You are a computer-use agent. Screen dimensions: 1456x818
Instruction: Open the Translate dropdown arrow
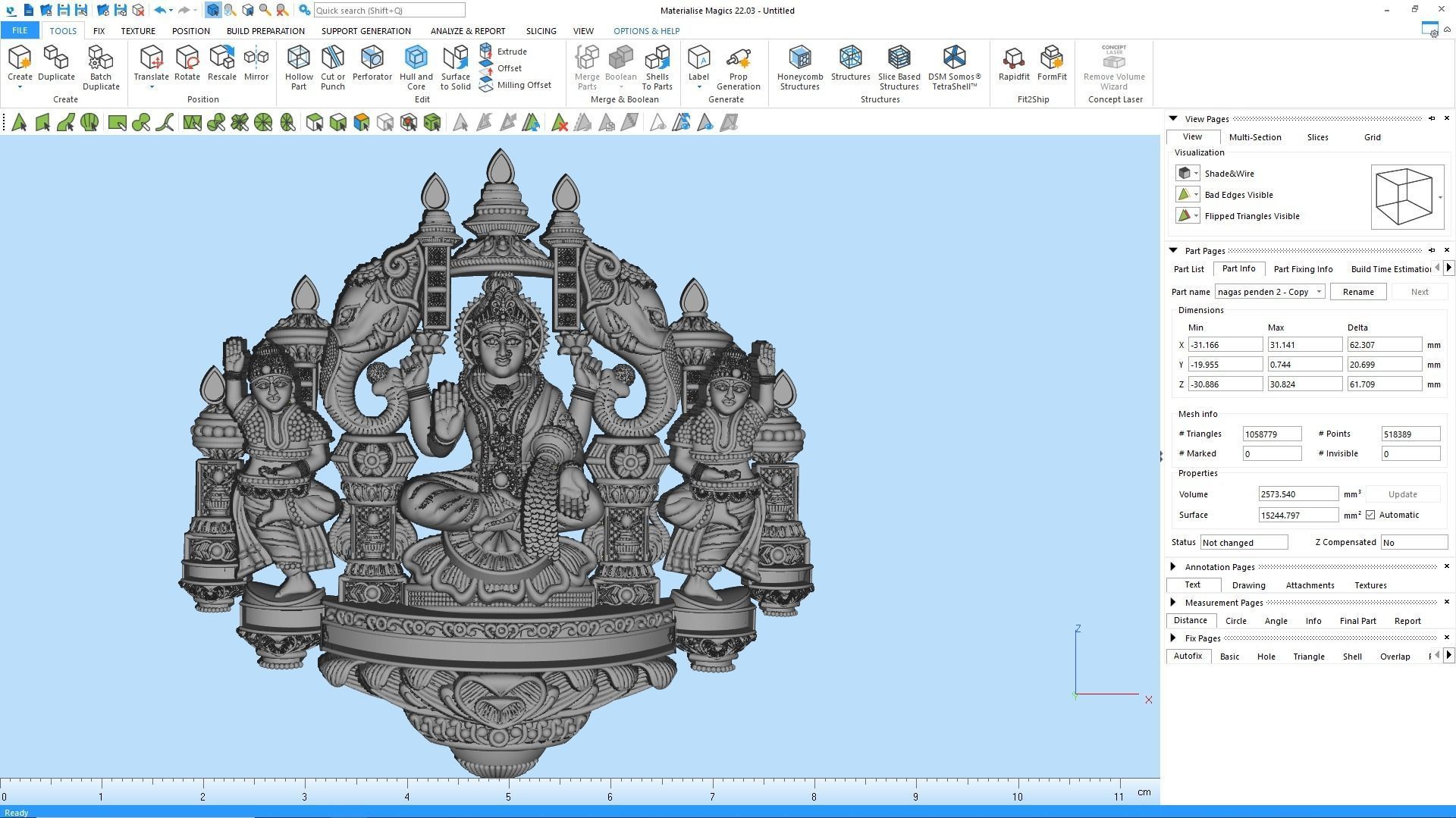[151, 87]
